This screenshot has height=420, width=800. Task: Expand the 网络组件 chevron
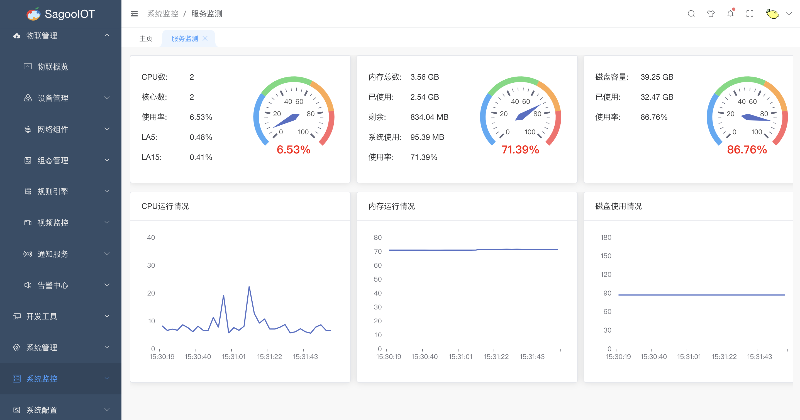click(107, 129)
